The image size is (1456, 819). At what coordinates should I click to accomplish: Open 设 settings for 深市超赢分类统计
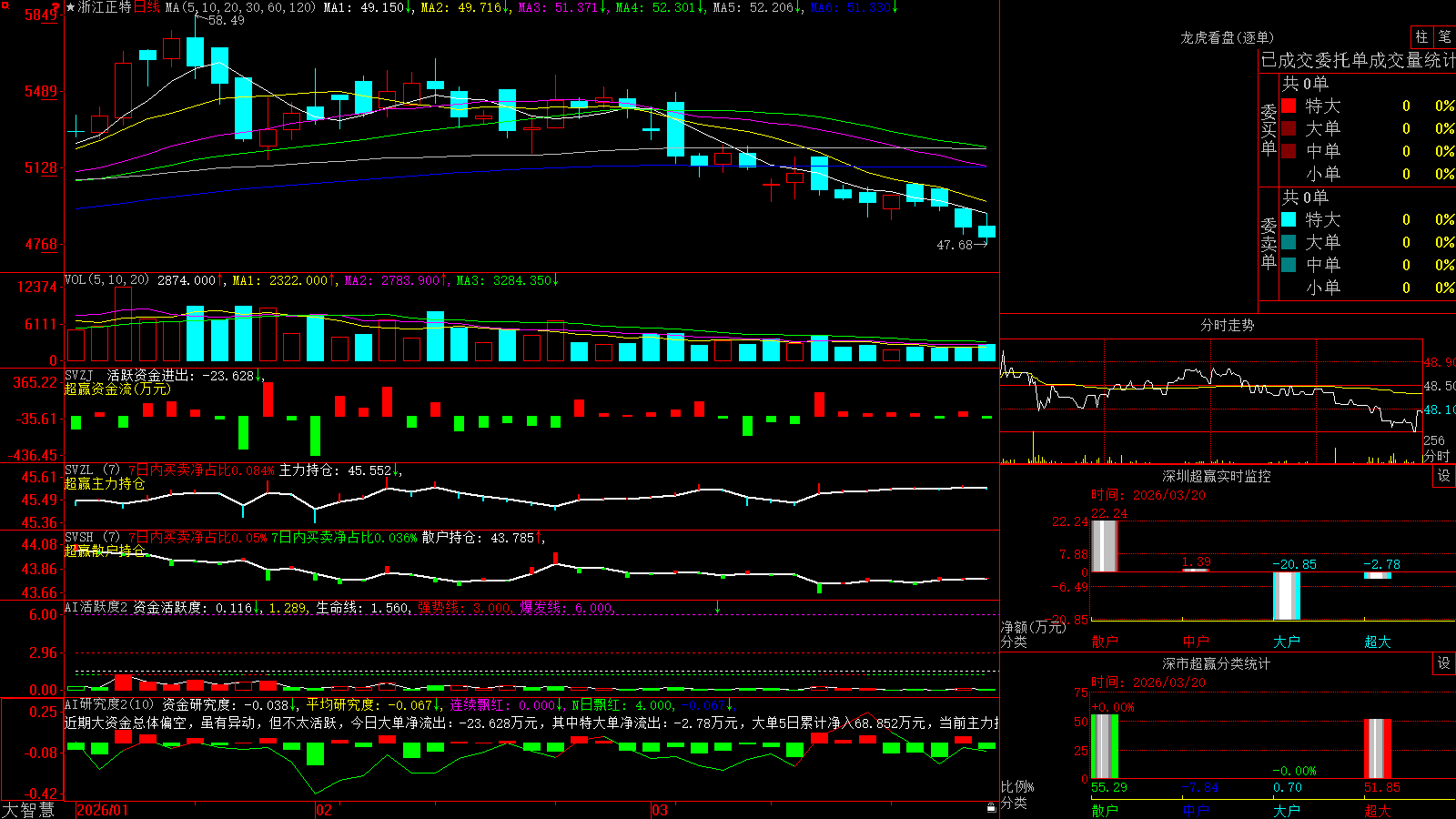1444,663
